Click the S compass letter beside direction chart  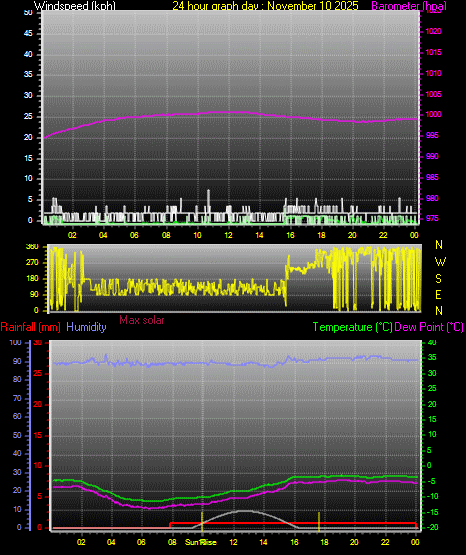pyautogui.click(x=438, y=279)
